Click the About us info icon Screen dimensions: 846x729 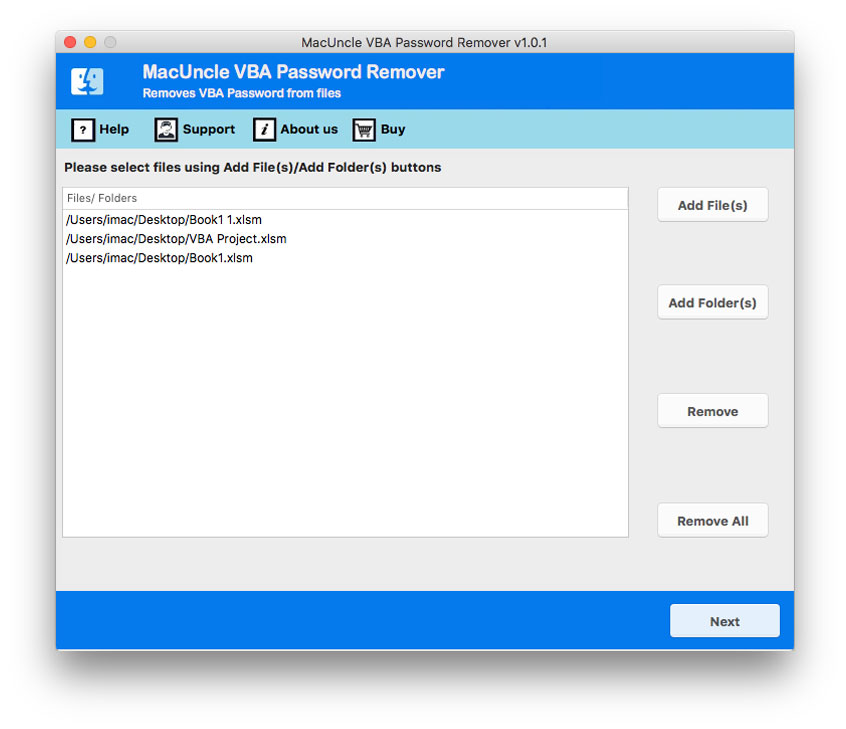[264, 129]
